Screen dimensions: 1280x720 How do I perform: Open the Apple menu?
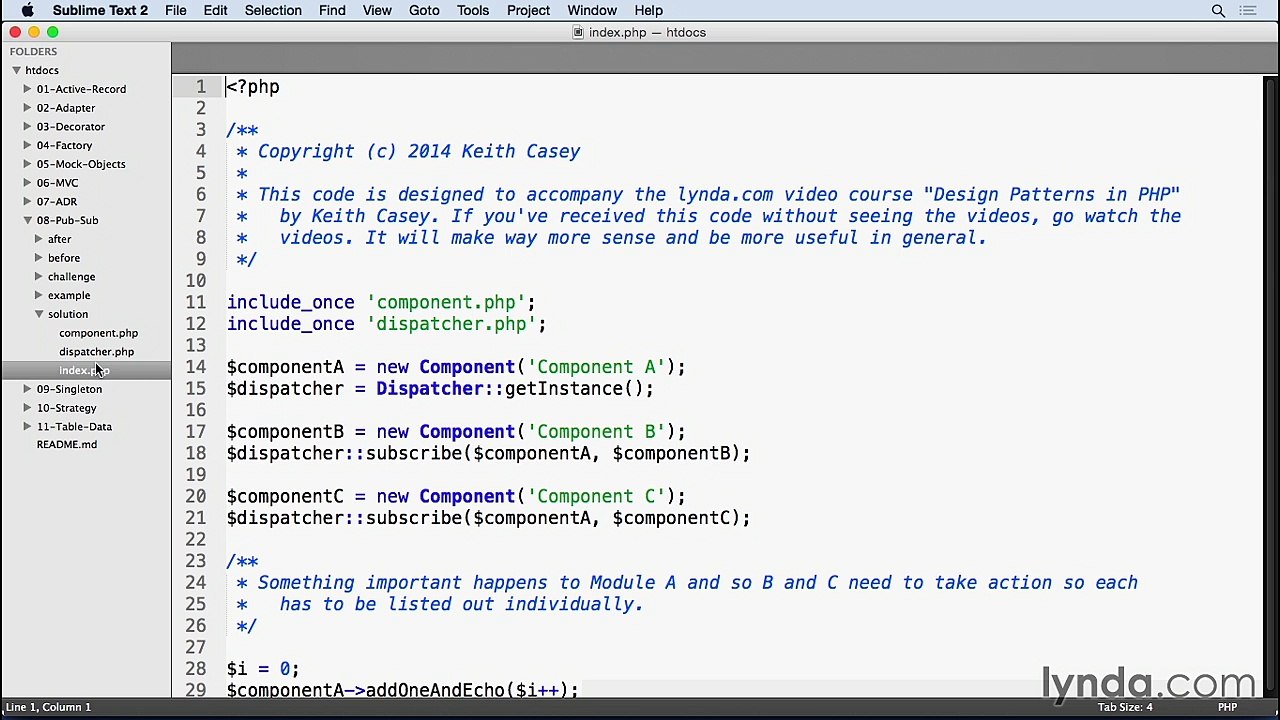point(28,11)
